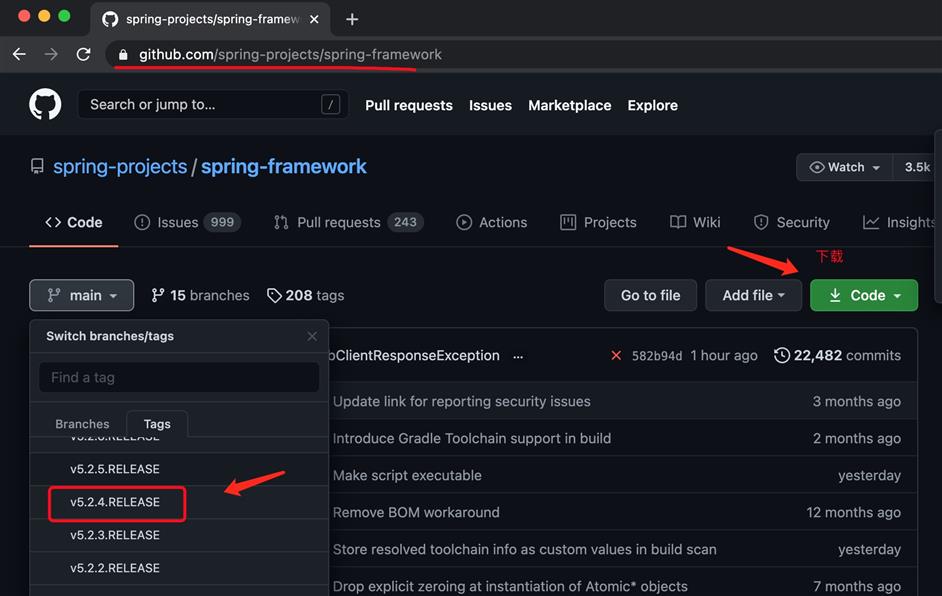Close the Switch branches/tags popup
942x596 pixels.
coord(312,337)
